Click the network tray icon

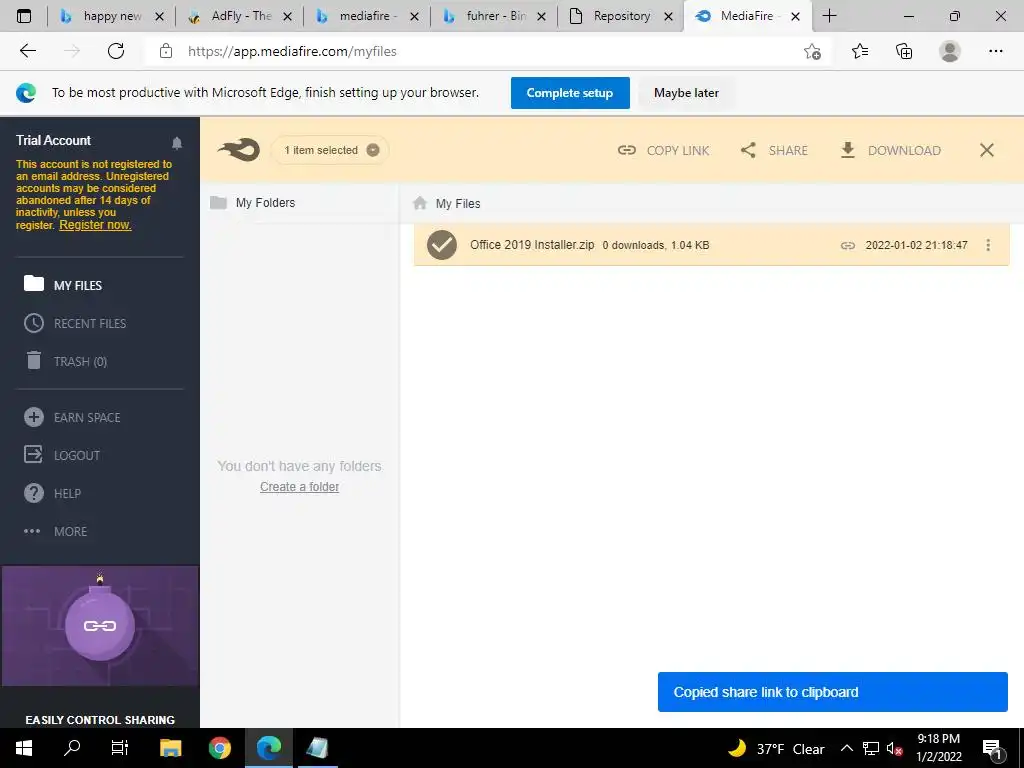[871, 748]
